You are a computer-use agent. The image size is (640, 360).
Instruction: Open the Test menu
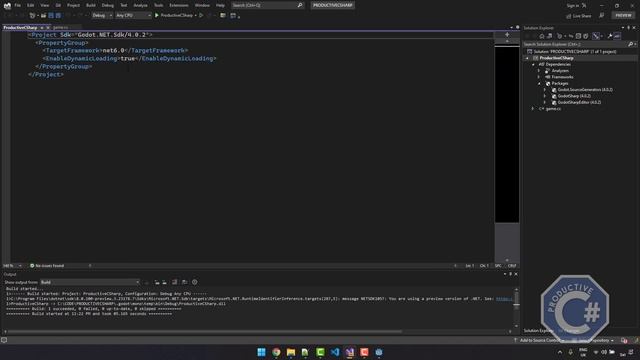click(124, 5)
